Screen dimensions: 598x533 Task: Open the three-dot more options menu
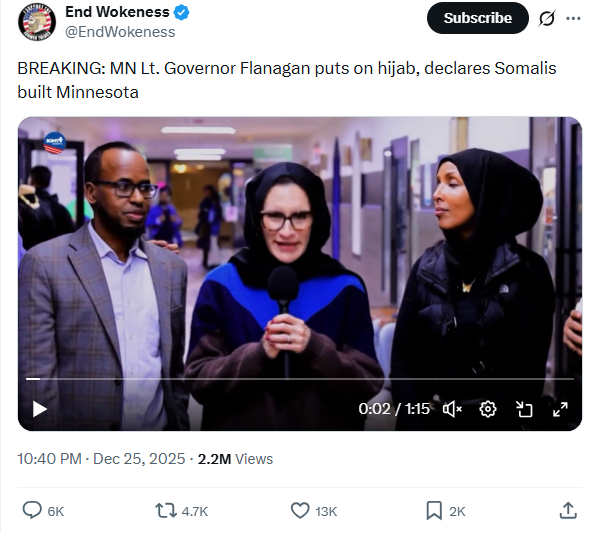click(573, 18)
